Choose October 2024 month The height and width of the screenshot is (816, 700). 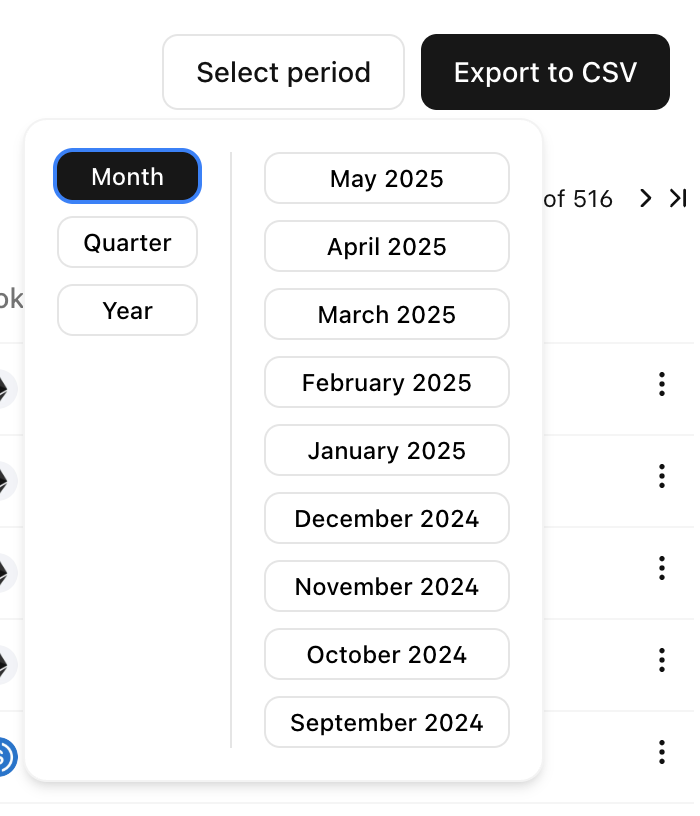click(387, 654)
